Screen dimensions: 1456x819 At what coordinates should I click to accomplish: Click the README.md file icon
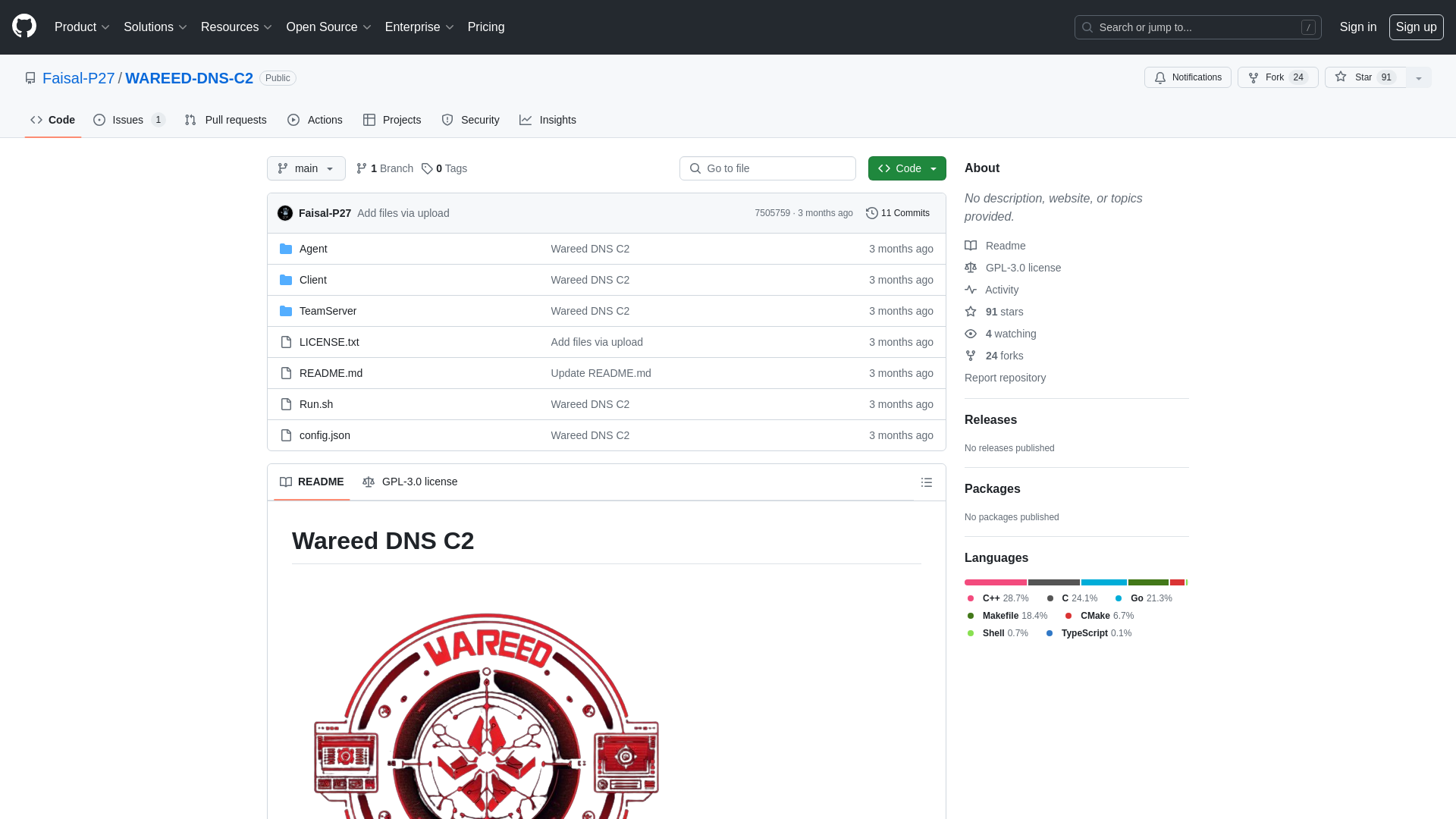(x=286, y=373)
